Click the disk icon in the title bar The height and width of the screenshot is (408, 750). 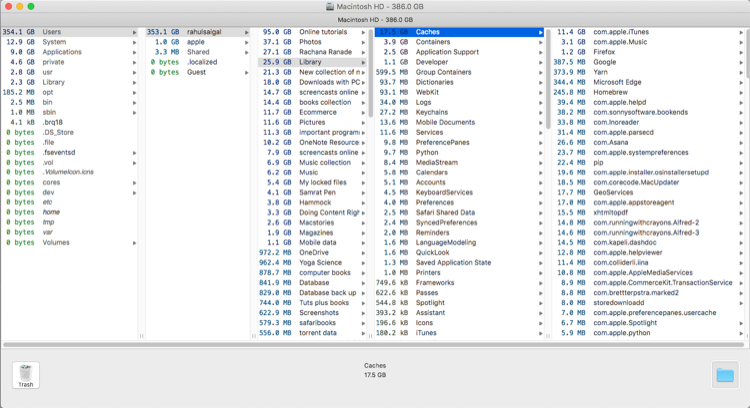point(330,7)
